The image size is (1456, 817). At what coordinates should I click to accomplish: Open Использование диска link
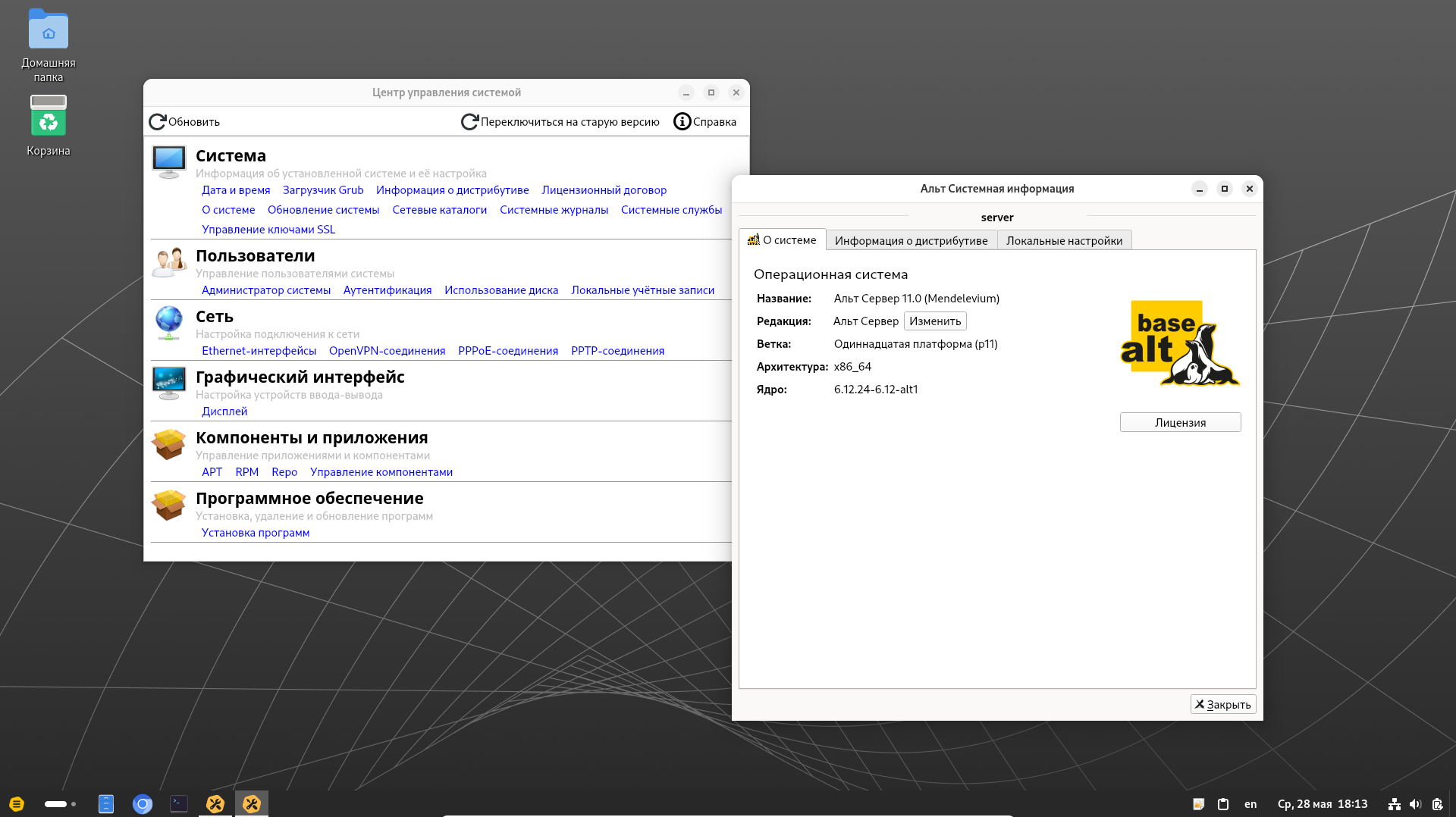click(x=501, y=290)
